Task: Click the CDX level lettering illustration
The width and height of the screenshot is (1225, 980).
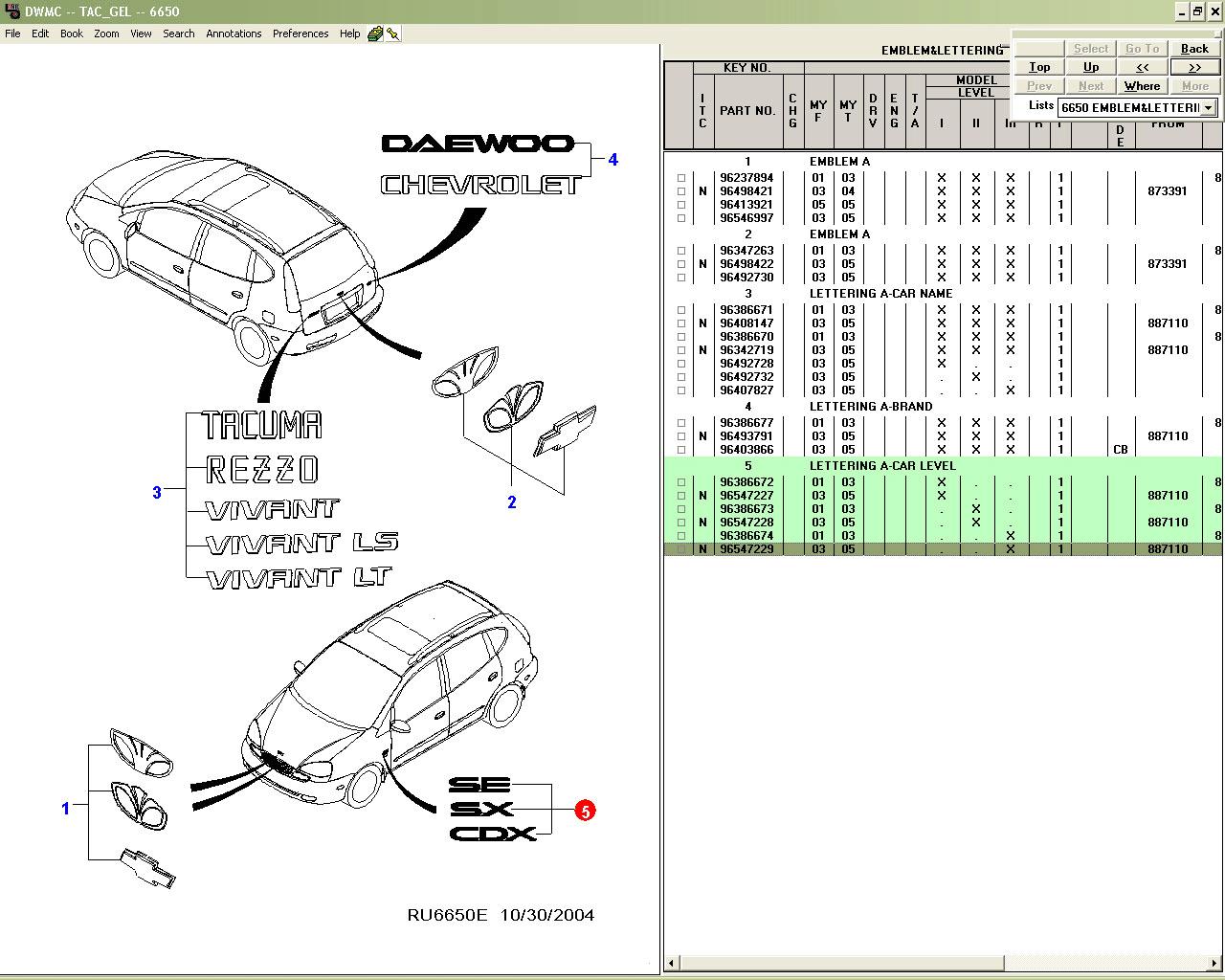Action: (493, 835)
